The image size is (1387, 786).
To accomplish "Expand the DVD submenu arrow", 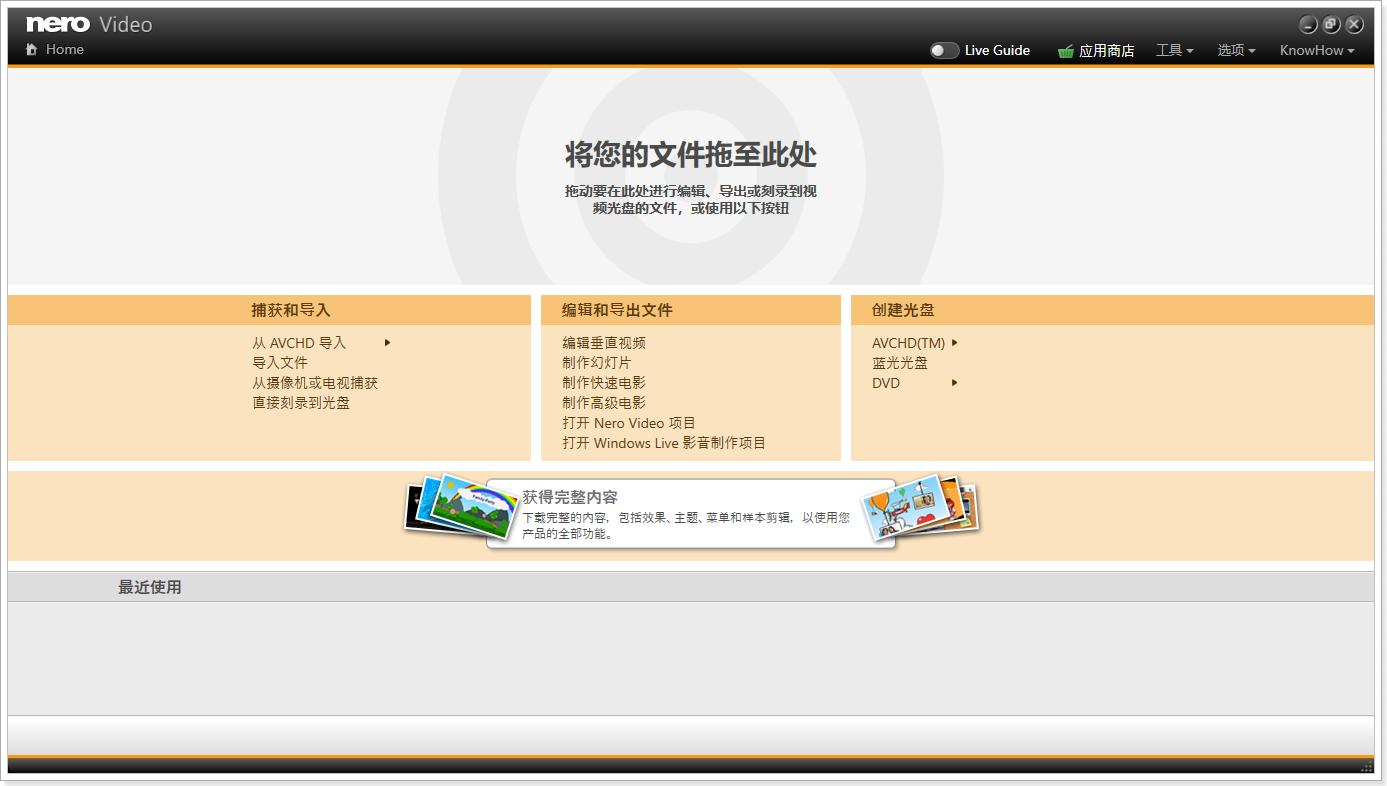I will tap(955, 383).
